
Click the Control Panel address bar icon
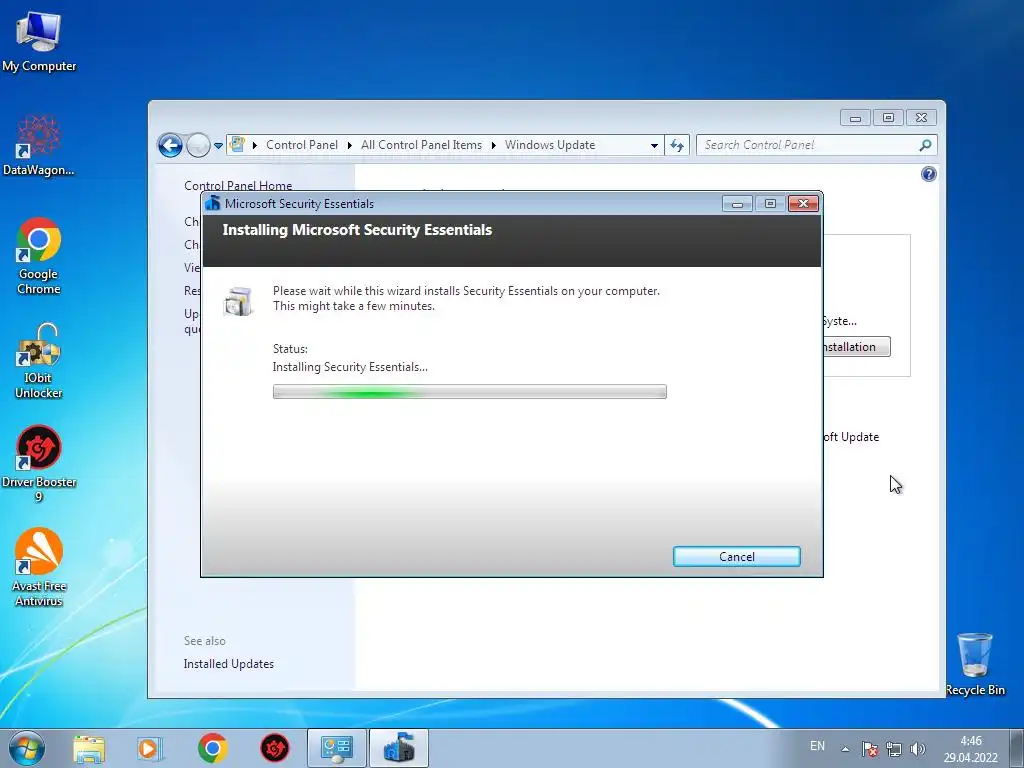pos(238,144)
